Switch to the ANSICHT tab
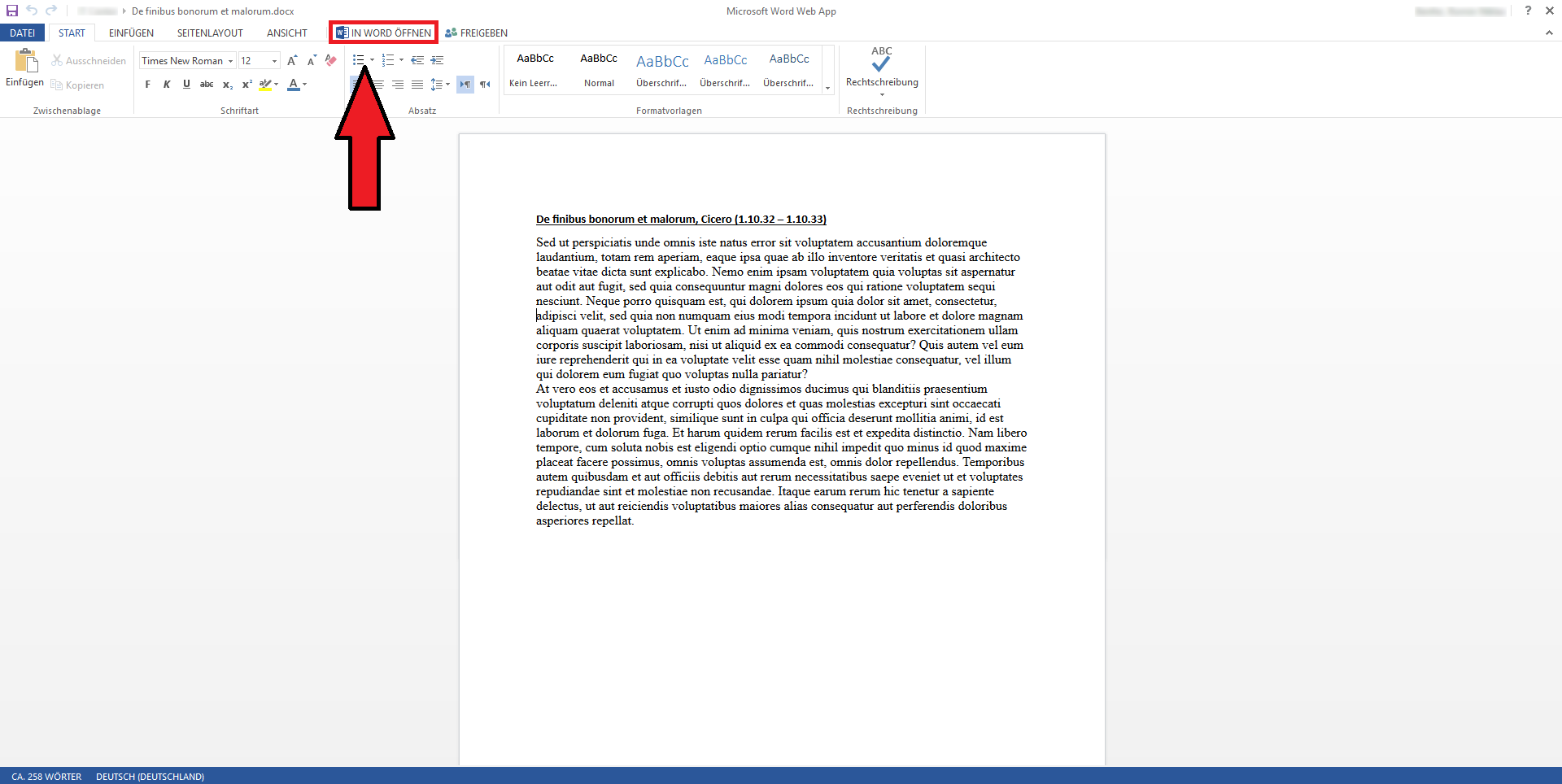 pyautogui.click(x=287, y=33)
